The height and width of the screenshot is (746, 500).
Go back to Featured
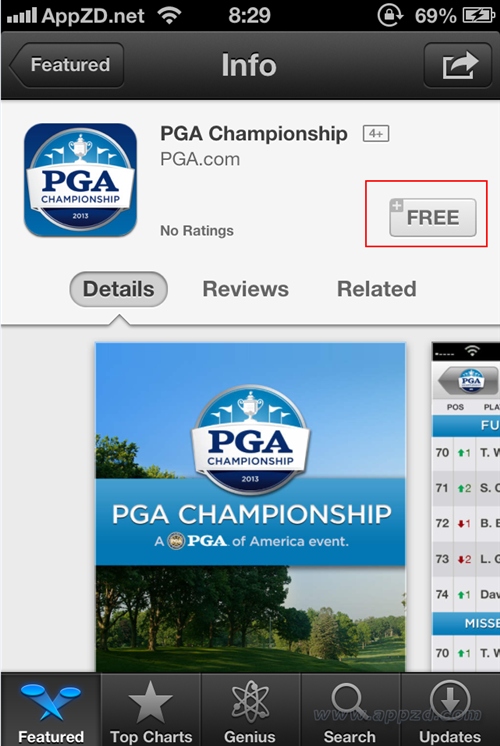(x=67, y=65)
